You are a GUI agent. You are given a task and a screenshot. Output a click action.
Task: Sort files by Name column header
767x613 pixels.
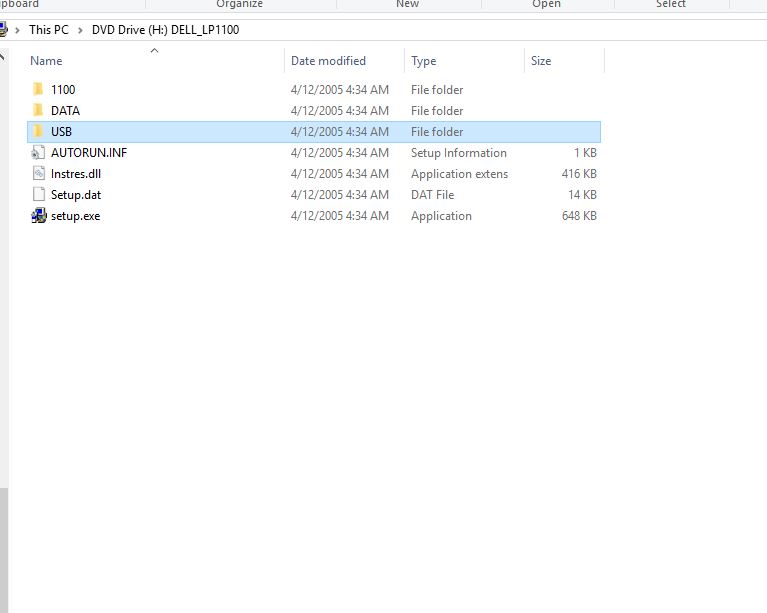click(x=46, y=61)
